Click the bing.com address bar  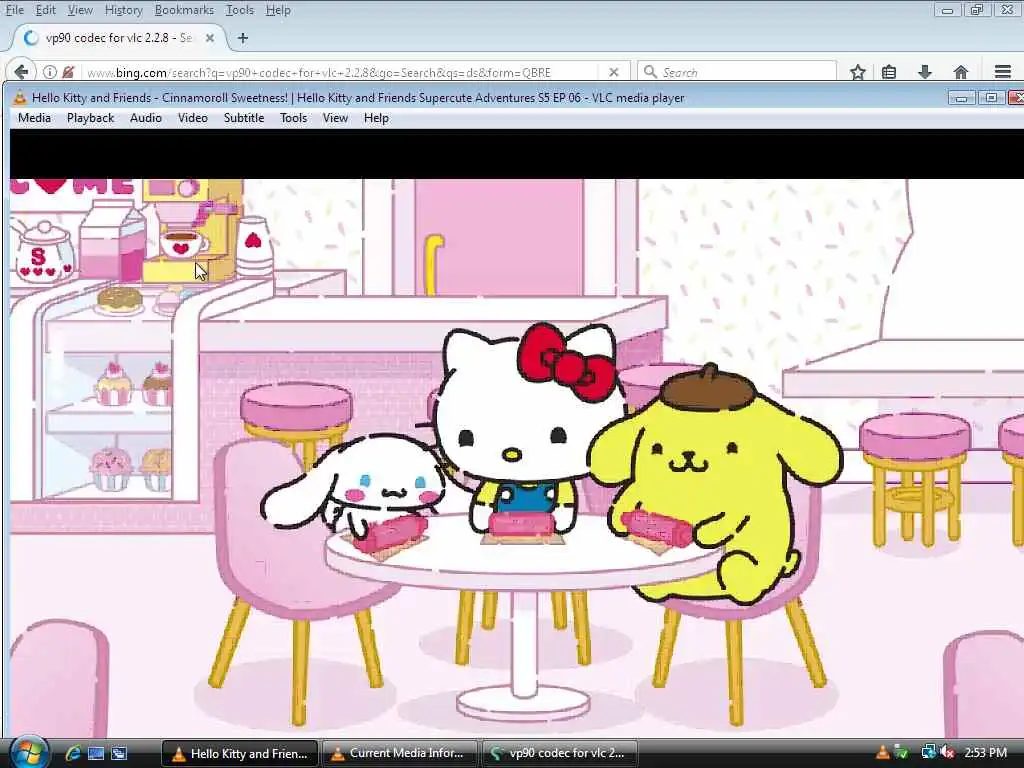click(x=340, y=72)
